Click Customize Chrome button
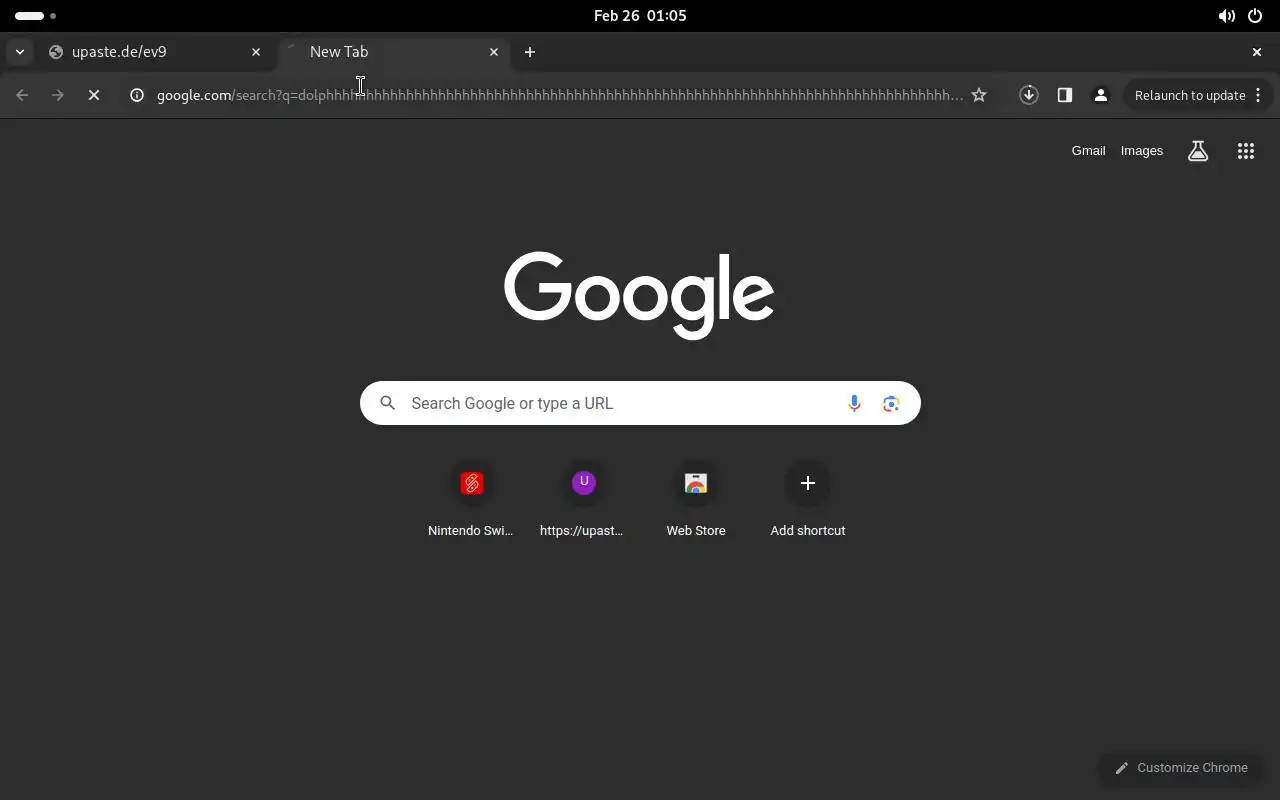 click(1181, 768)
